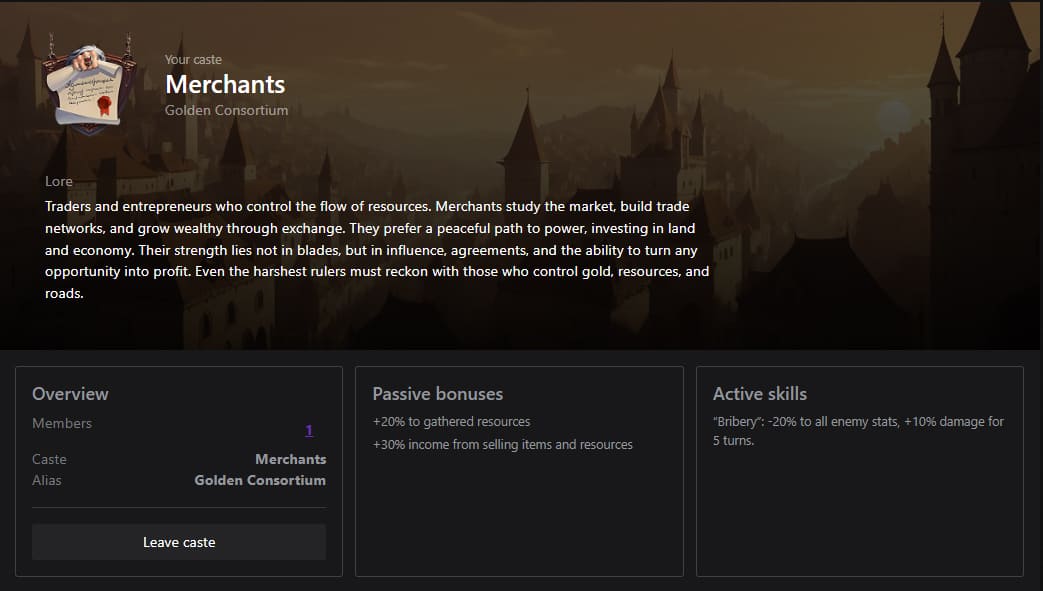Select the Golden Consortium alias value
Screen dimensions: 1043x591
coord(260,480)
